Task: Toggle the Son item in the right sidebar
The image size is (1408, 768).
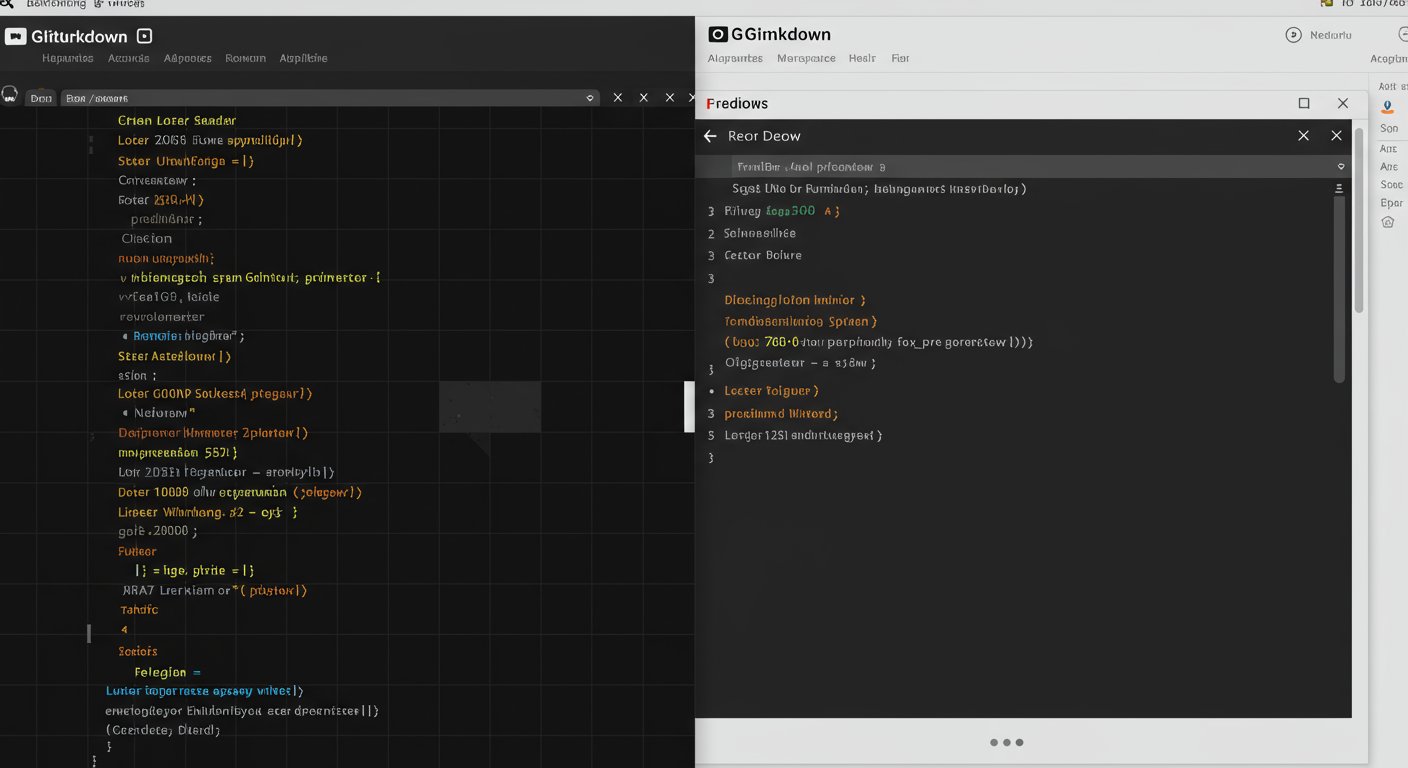Action: pyautogui.click(x=1389, y=128)
